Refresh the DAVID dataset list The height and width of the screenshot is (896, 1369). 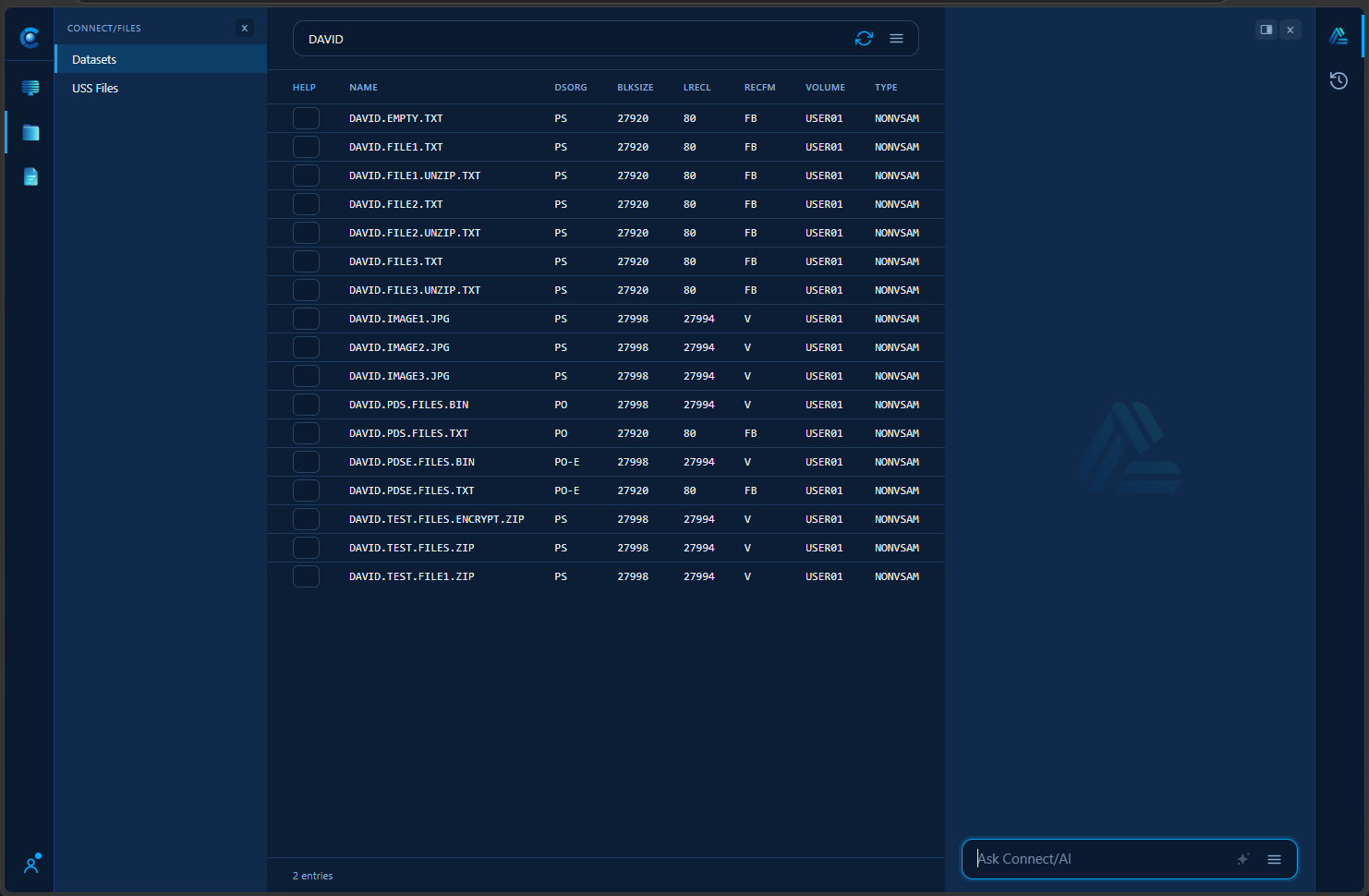864,39
